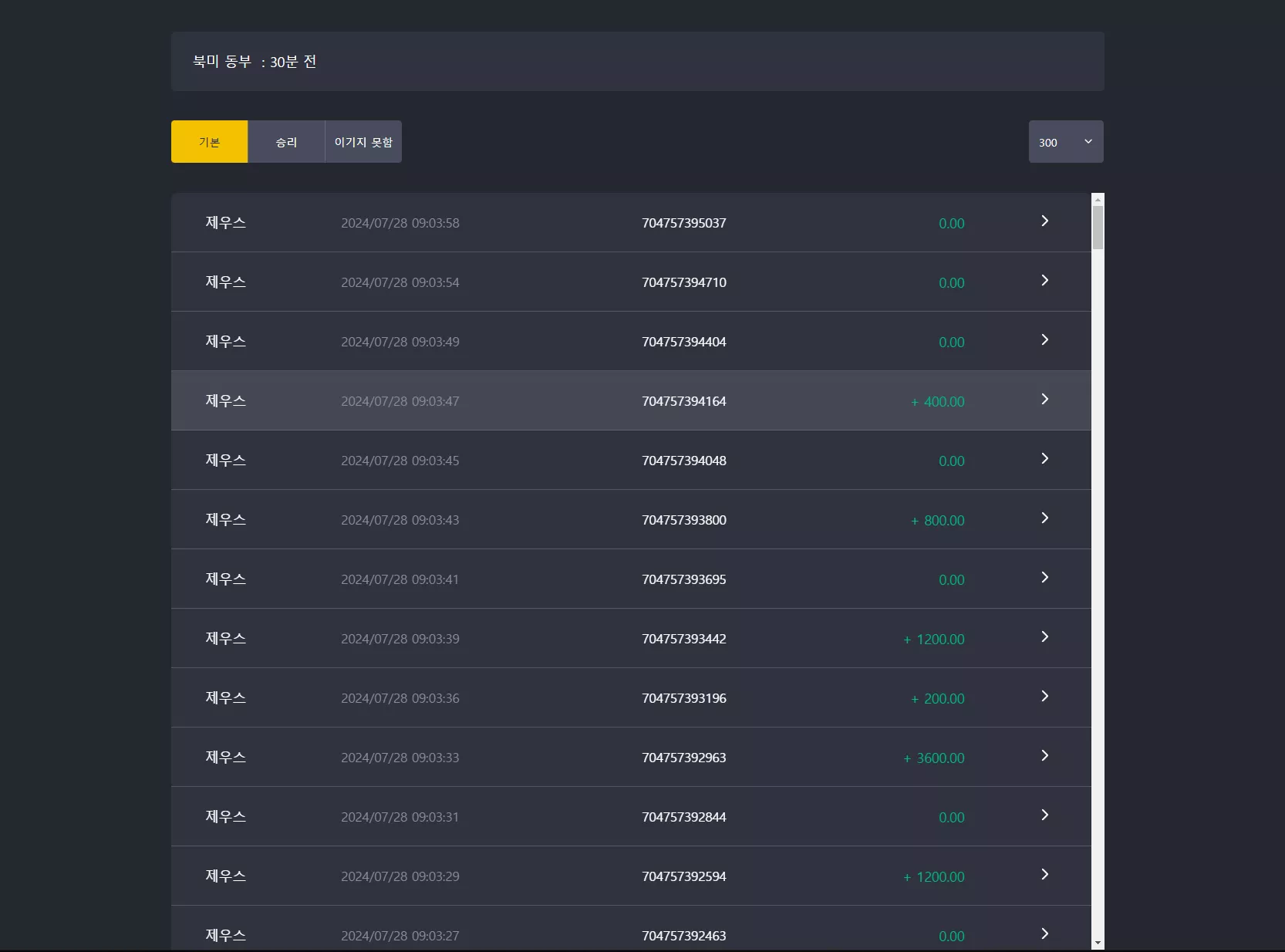This screenshot has width=1285, height=952.
Task: Switch to the 이기지 못함 tab
Action: (363, 142)
